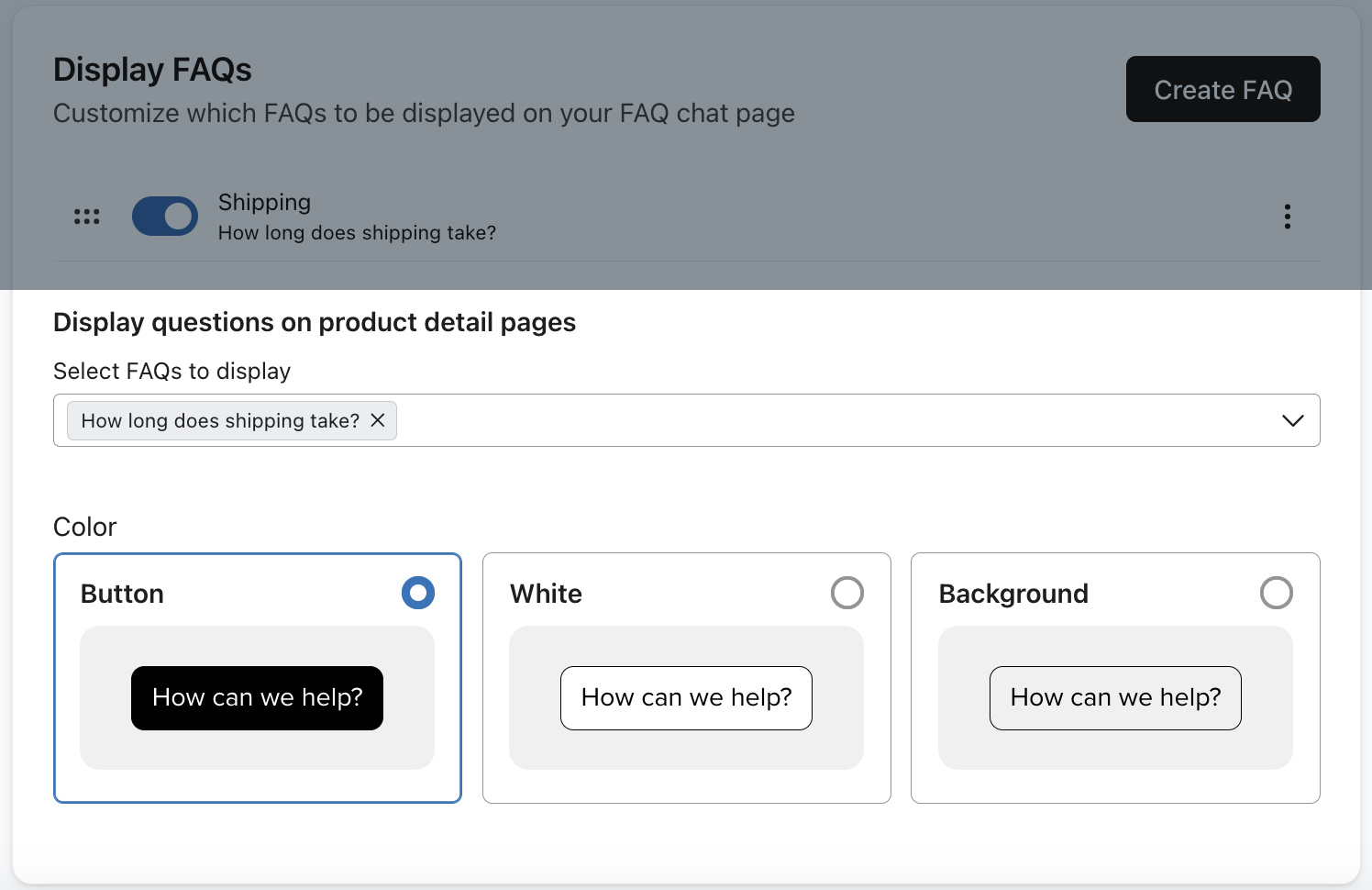Select the Background color option card
Viewport: 1372px width, 890px height.
(x=1115, y=678)
